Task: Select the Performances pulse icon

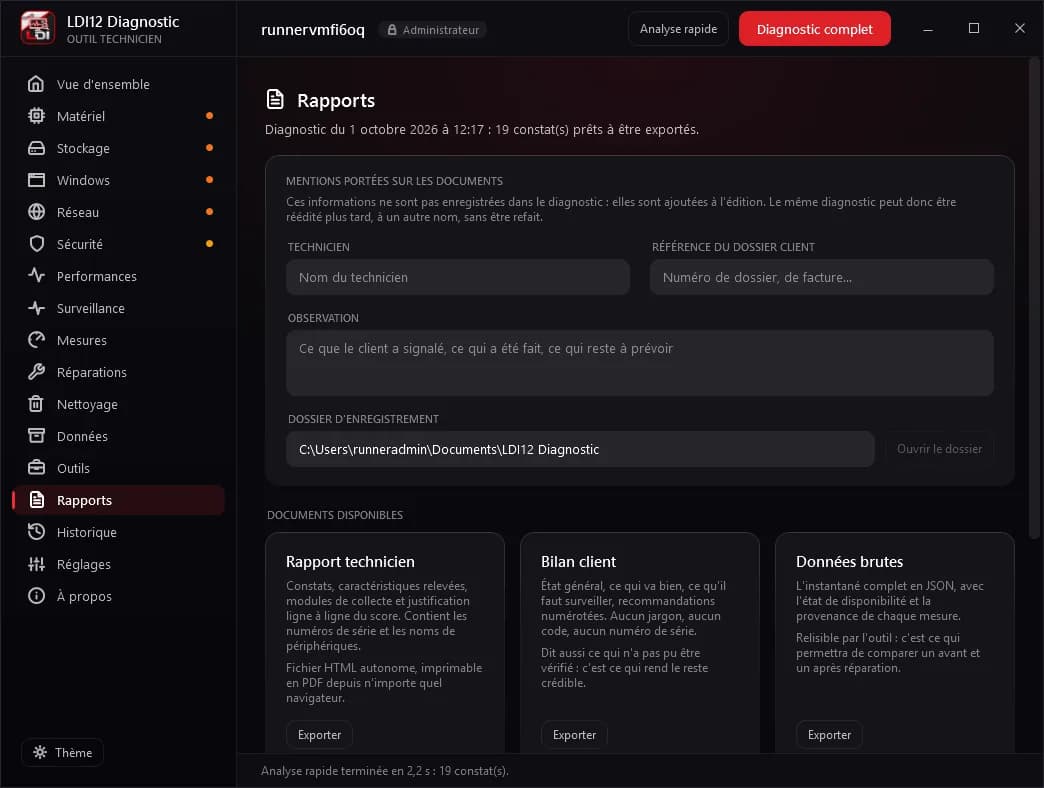Action: (x=36, y=276)
